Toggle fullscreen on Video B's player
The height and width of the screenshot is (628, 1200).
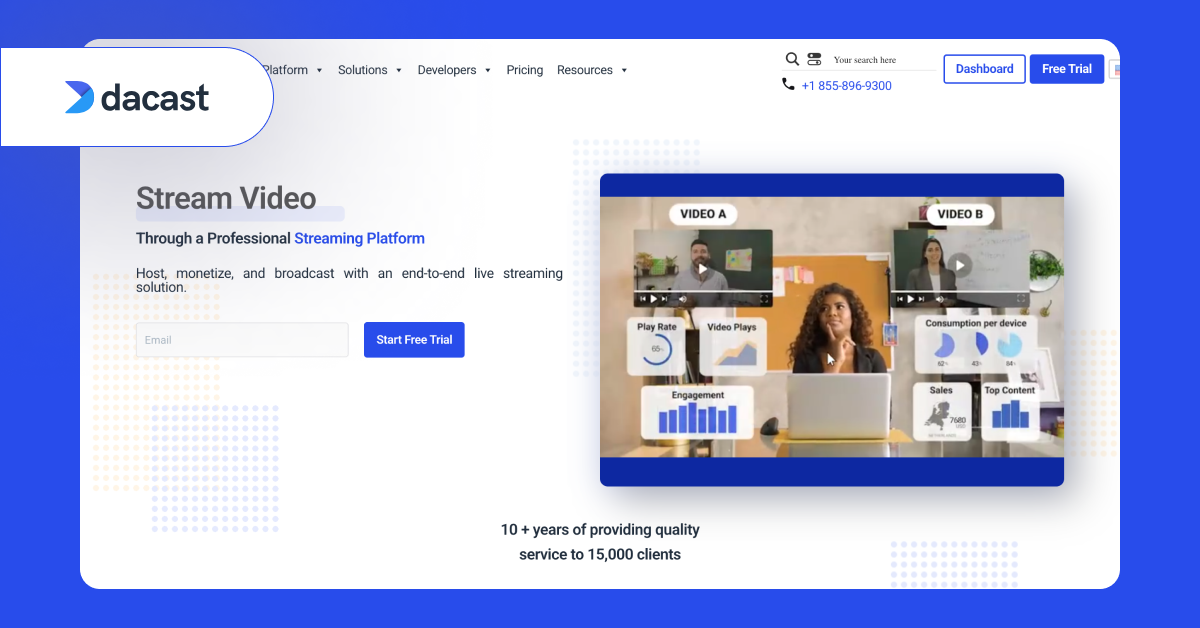1019,297
